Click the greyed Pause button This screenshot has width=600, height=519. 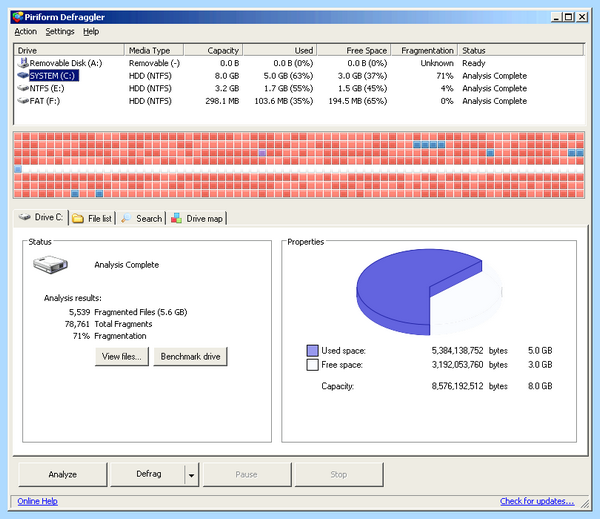[247, 475]
